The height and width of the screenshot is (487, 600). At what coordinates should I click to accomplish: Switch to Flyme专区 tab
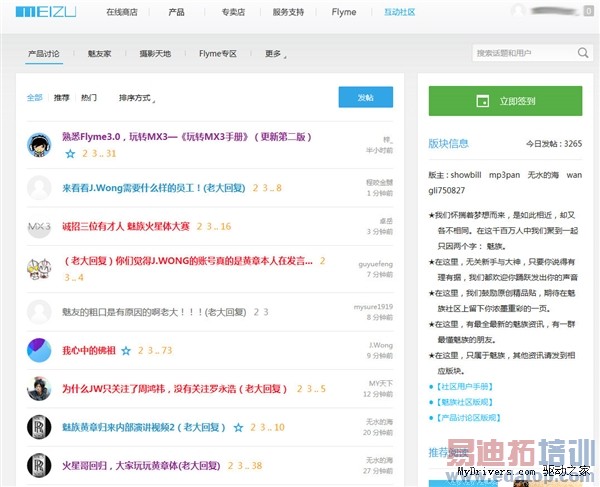[218, 54]
